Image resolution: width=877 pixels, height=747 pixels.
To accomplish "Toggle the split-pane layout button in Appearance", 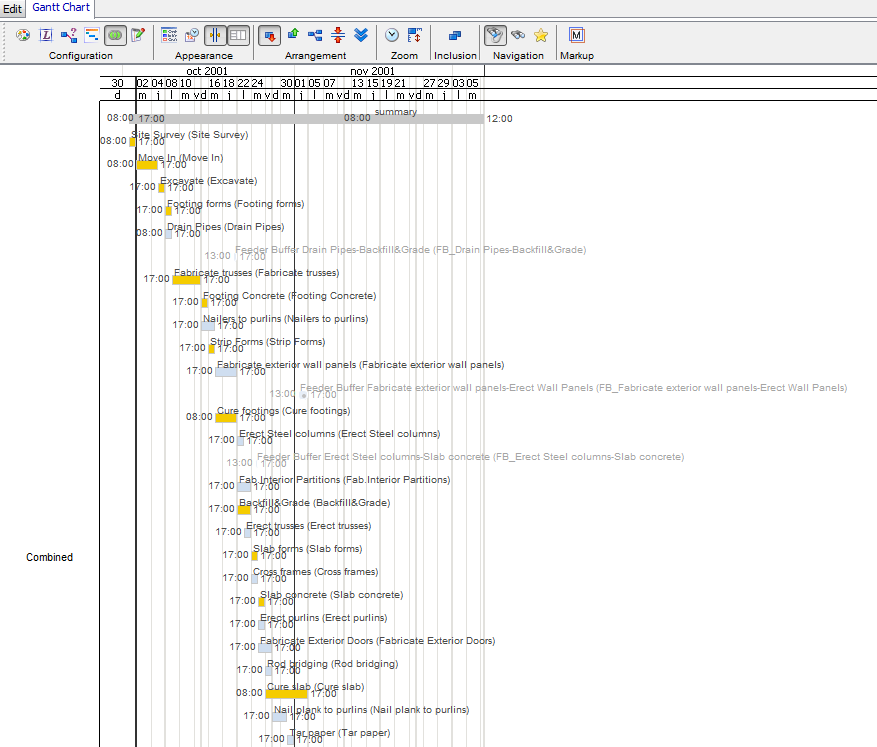I will 238,35.
